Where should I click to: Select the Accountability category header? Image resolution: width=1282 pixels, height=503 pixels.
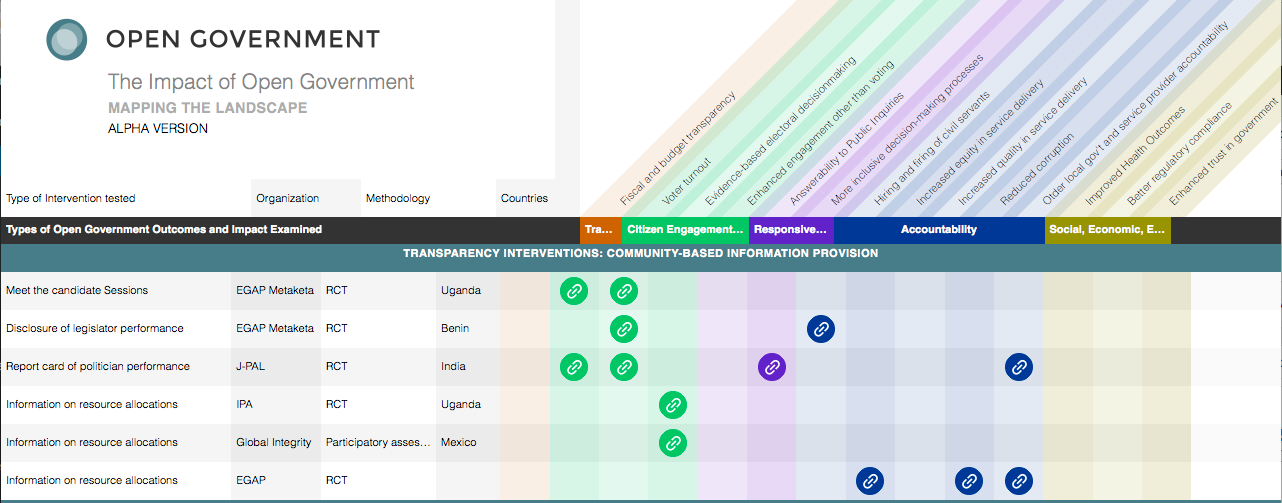tap(938, 230)
